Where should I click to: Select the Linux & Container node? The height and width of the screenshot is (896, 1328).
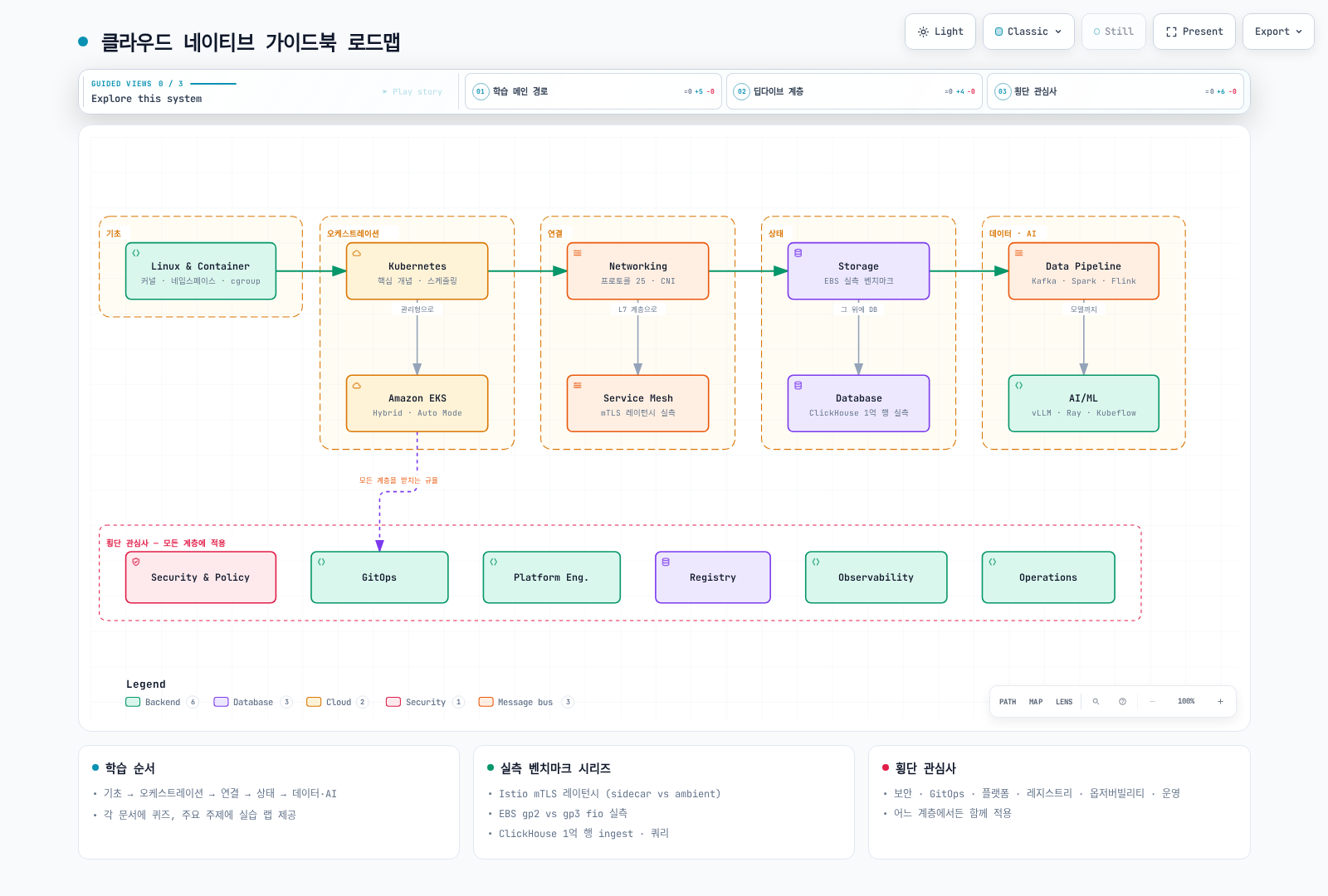(201, 271)
